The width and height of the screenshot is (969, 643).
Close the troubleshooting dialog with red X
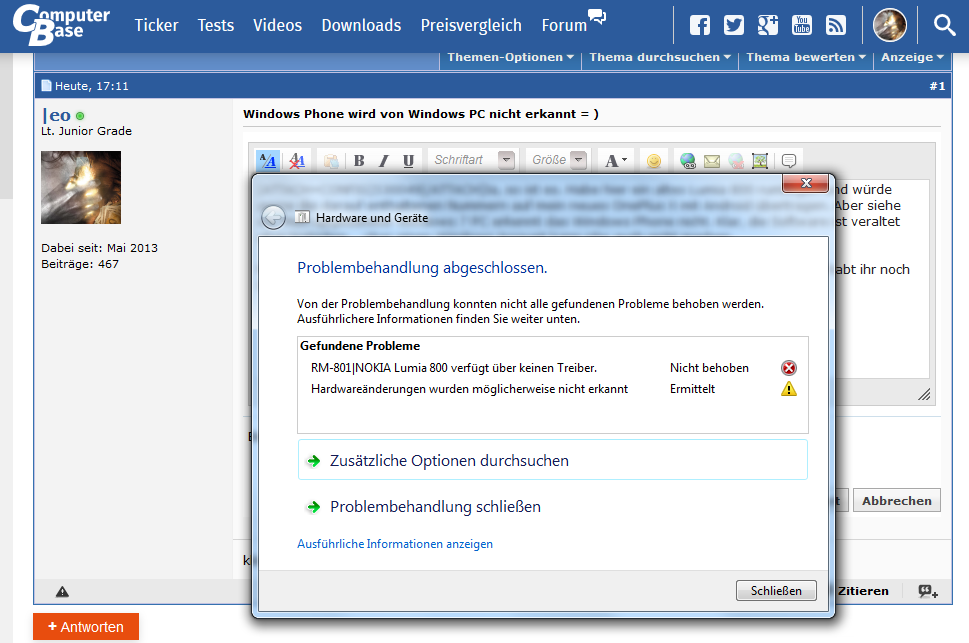click(805, 183)
